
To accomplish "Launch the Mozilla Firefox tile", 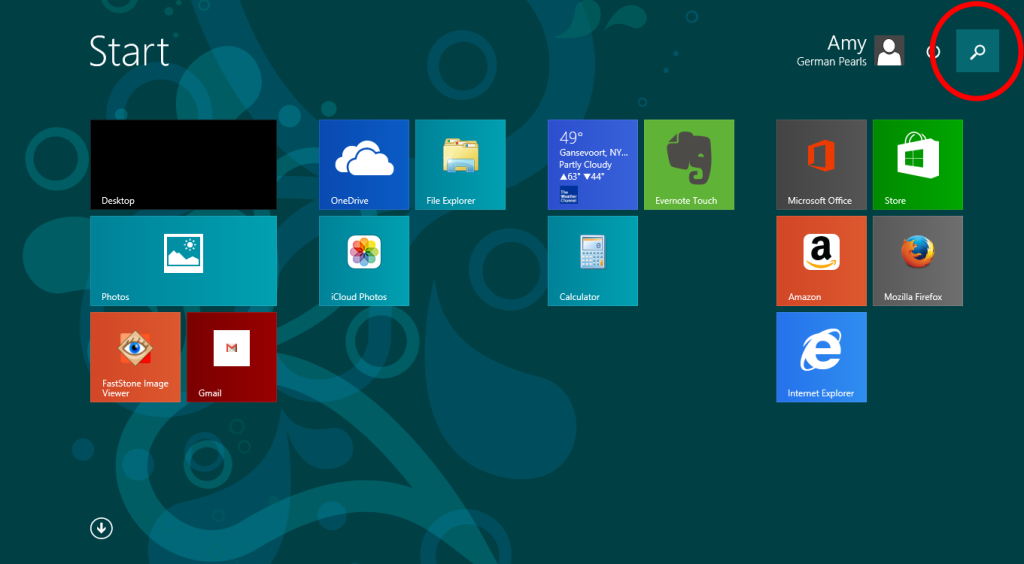I will click(x=918, y=260).
